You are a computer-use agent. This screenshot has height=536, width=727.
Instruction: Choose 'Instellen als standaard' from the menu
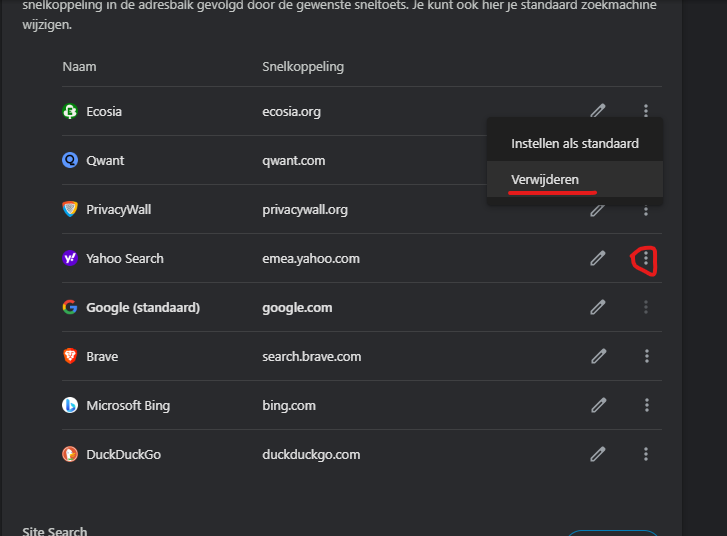[x=574, y=143]
